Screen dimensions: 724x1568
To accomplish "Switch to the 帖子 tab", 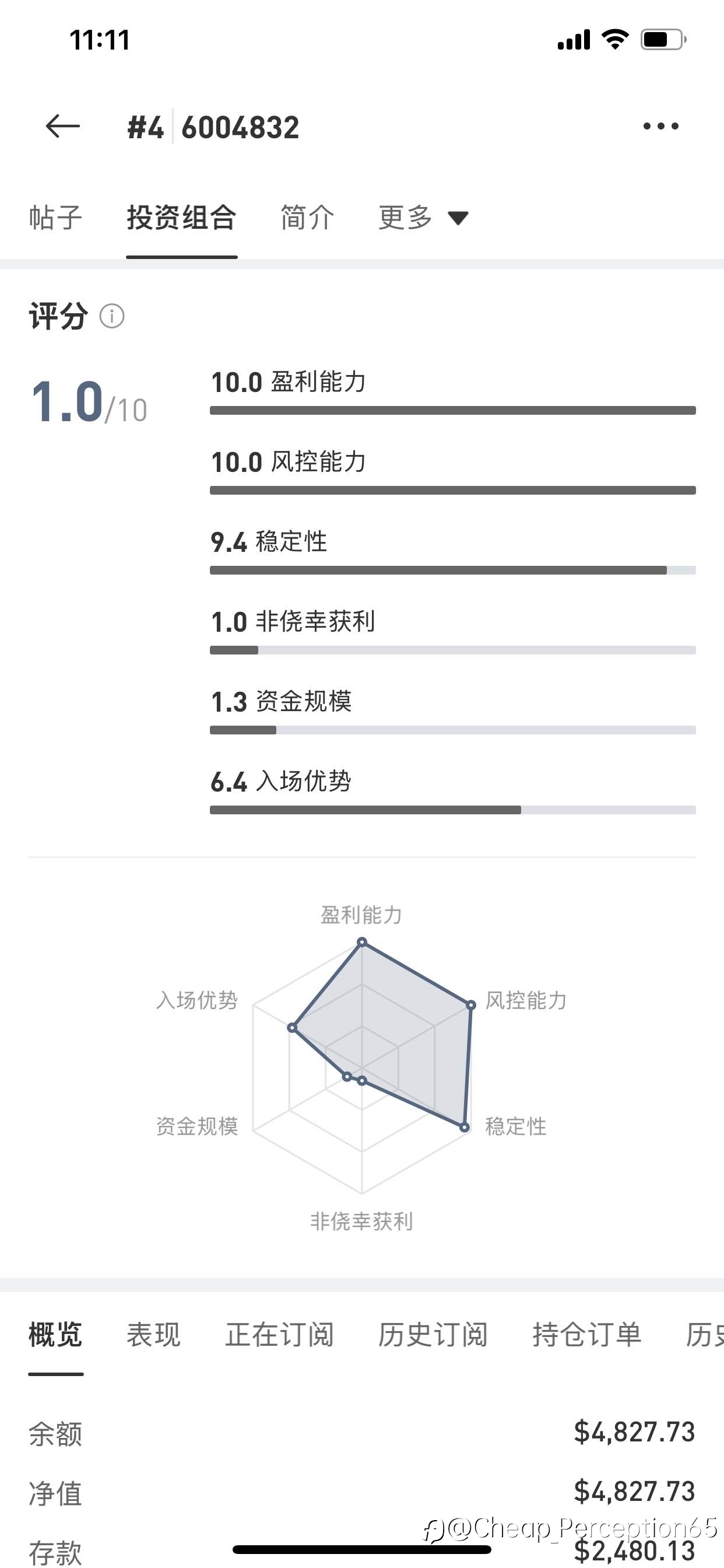I will coord(55,218).
